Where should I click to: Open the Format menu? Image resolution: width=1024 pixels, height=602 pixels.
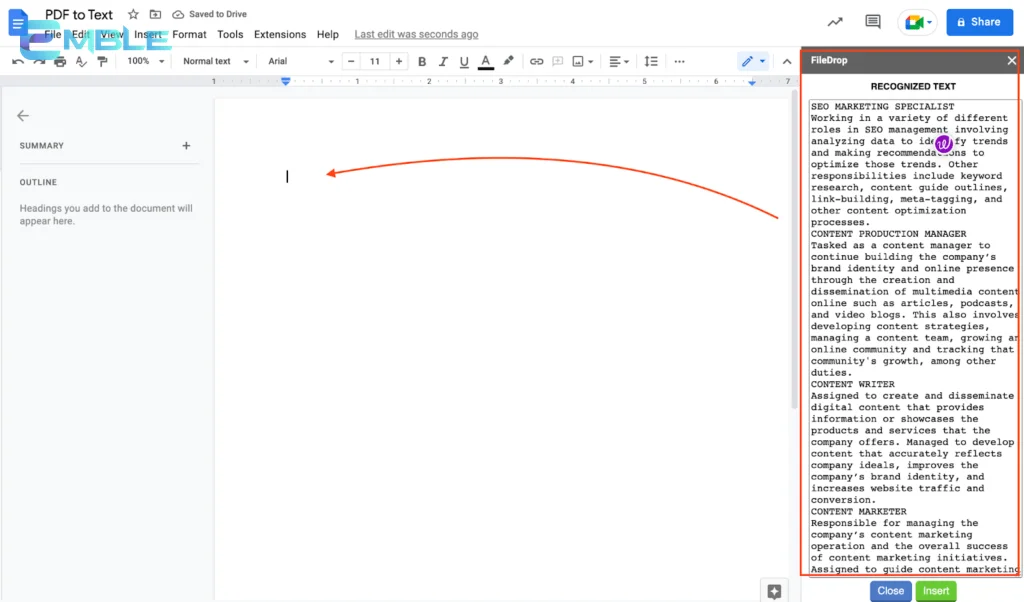[188, 33]
